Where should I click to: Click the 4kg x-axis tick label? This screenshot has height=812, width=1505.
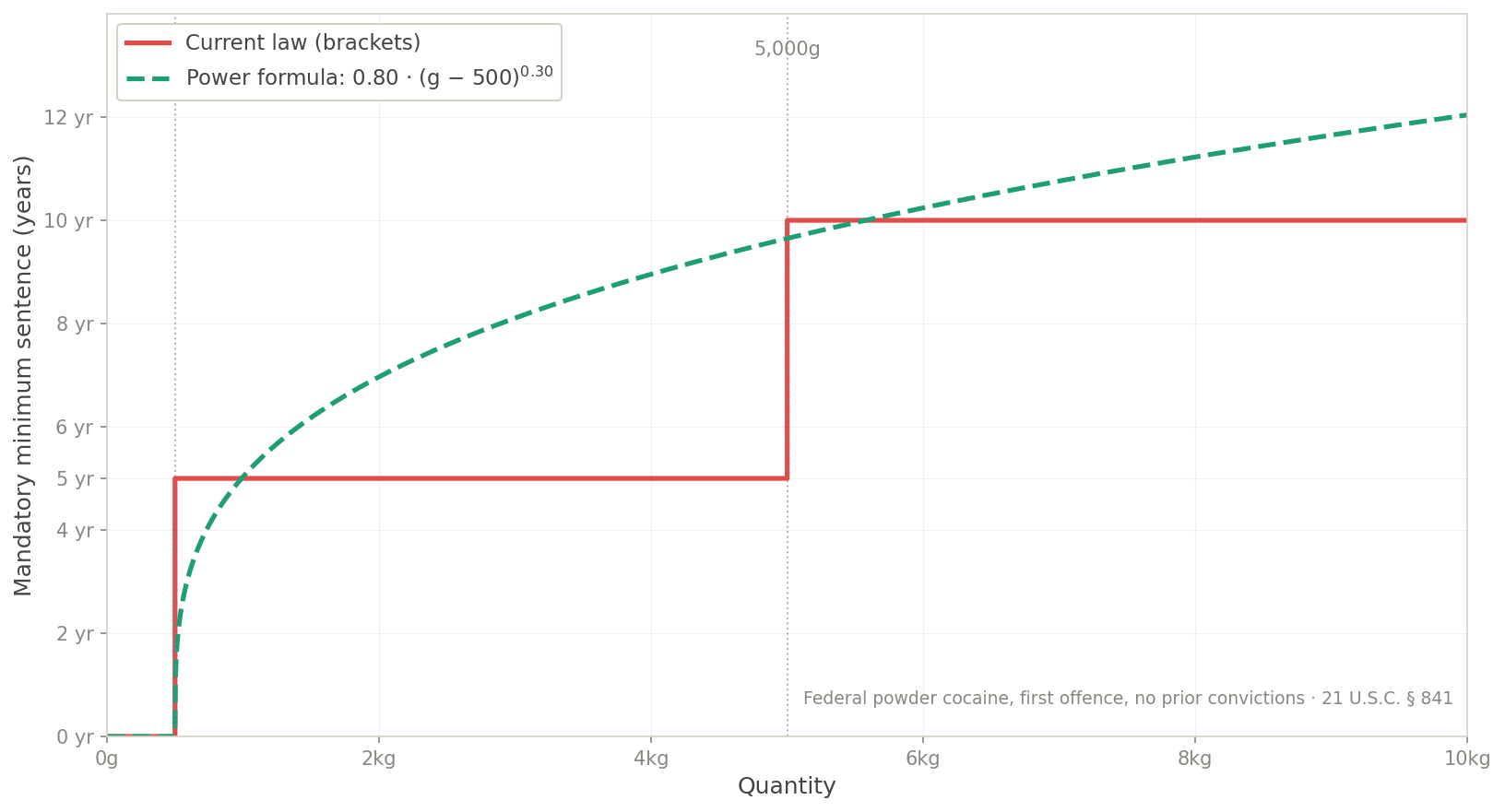651,759
